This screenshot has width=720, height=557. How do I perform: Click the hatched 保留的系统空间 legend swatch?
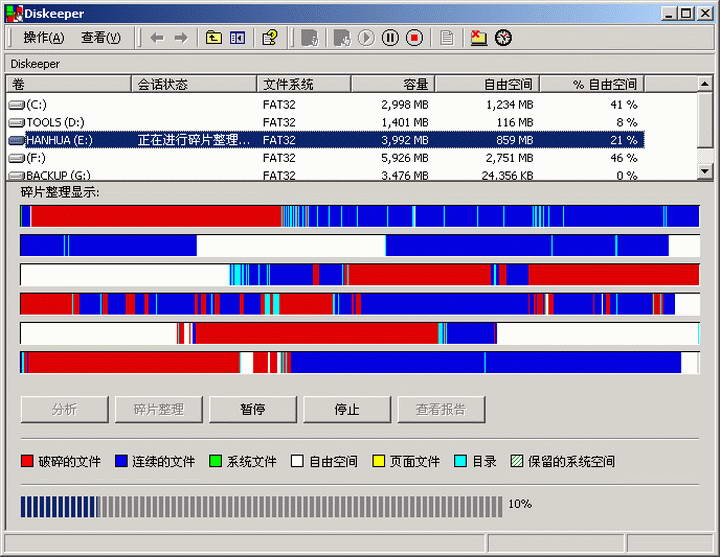click(x=517, y=461)
